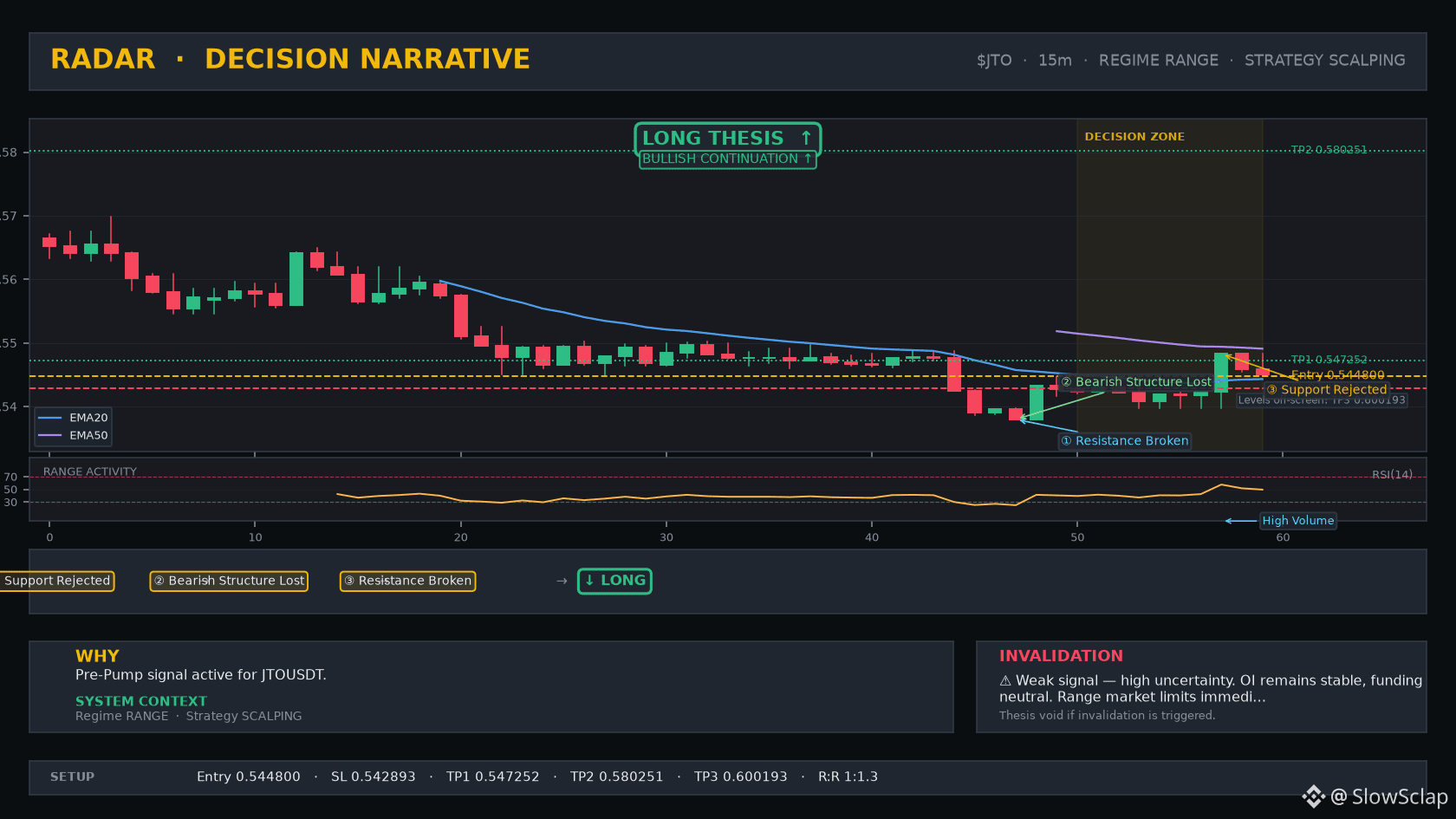Click the INVALIDATION heading
1456x819 pixels.
coord(1061,656)
